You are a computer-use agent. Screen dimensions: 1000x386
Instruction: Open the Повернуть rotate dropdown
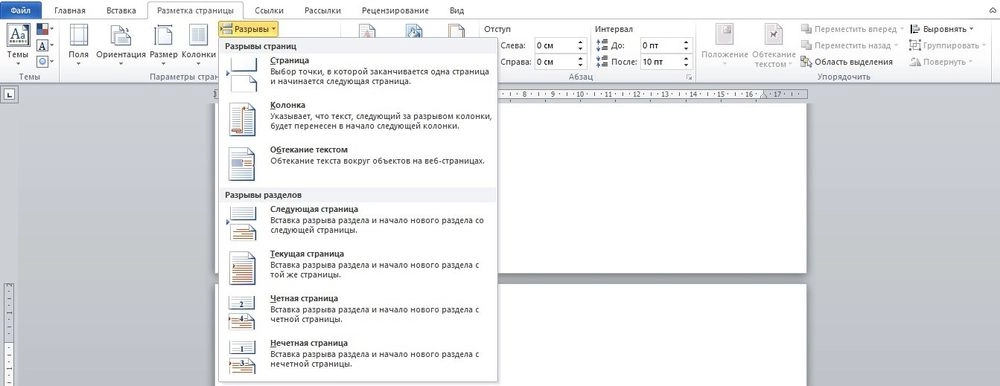pos(941,62)
